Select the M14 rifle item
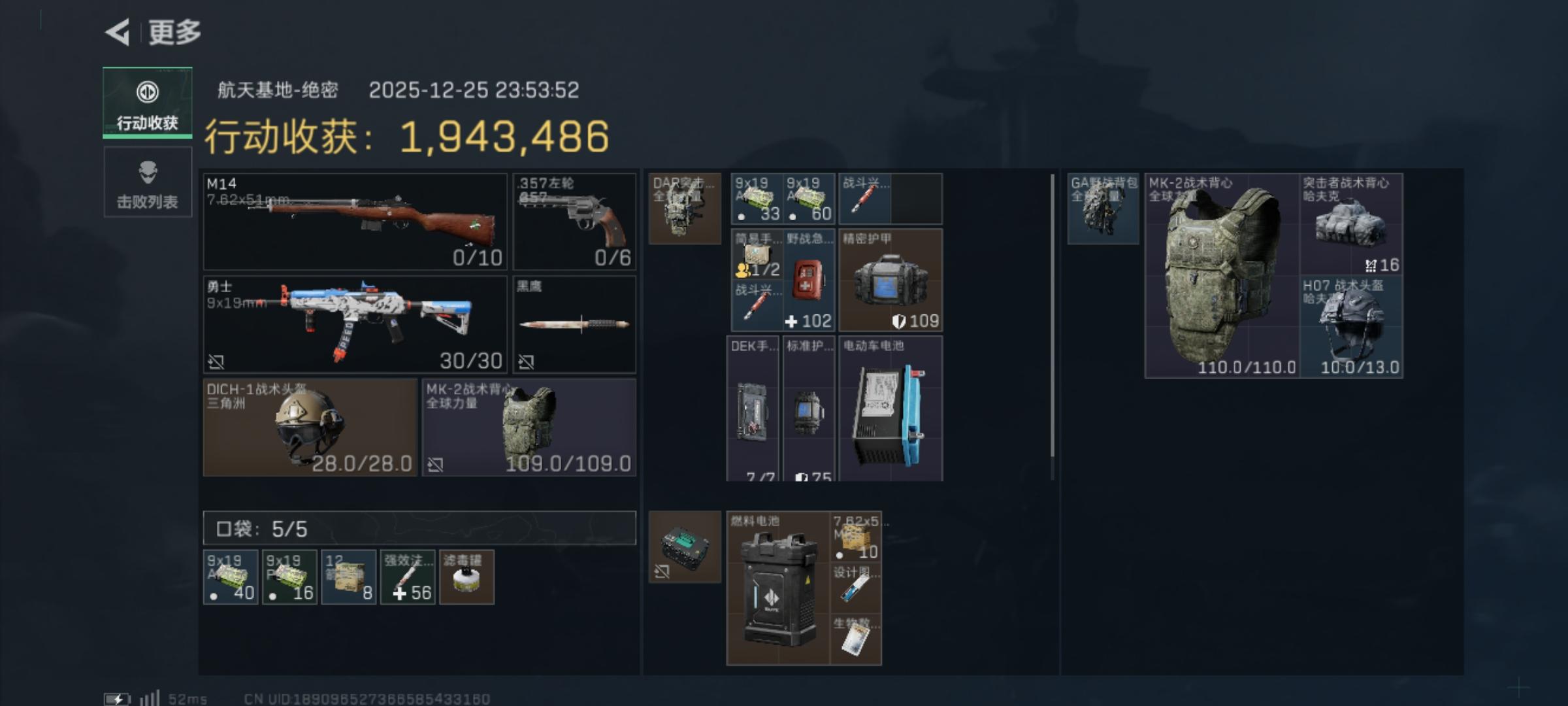This screenshot has height=706, width=1568. [355, 222]
